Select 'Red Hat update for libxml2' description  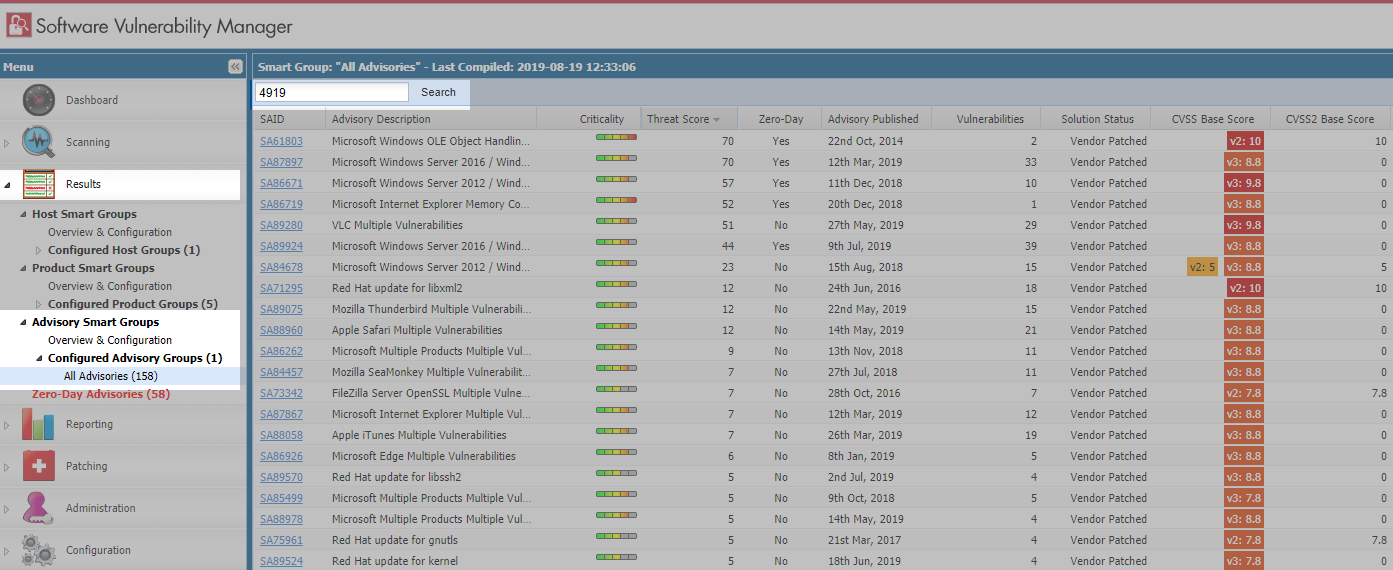[397, 288]
